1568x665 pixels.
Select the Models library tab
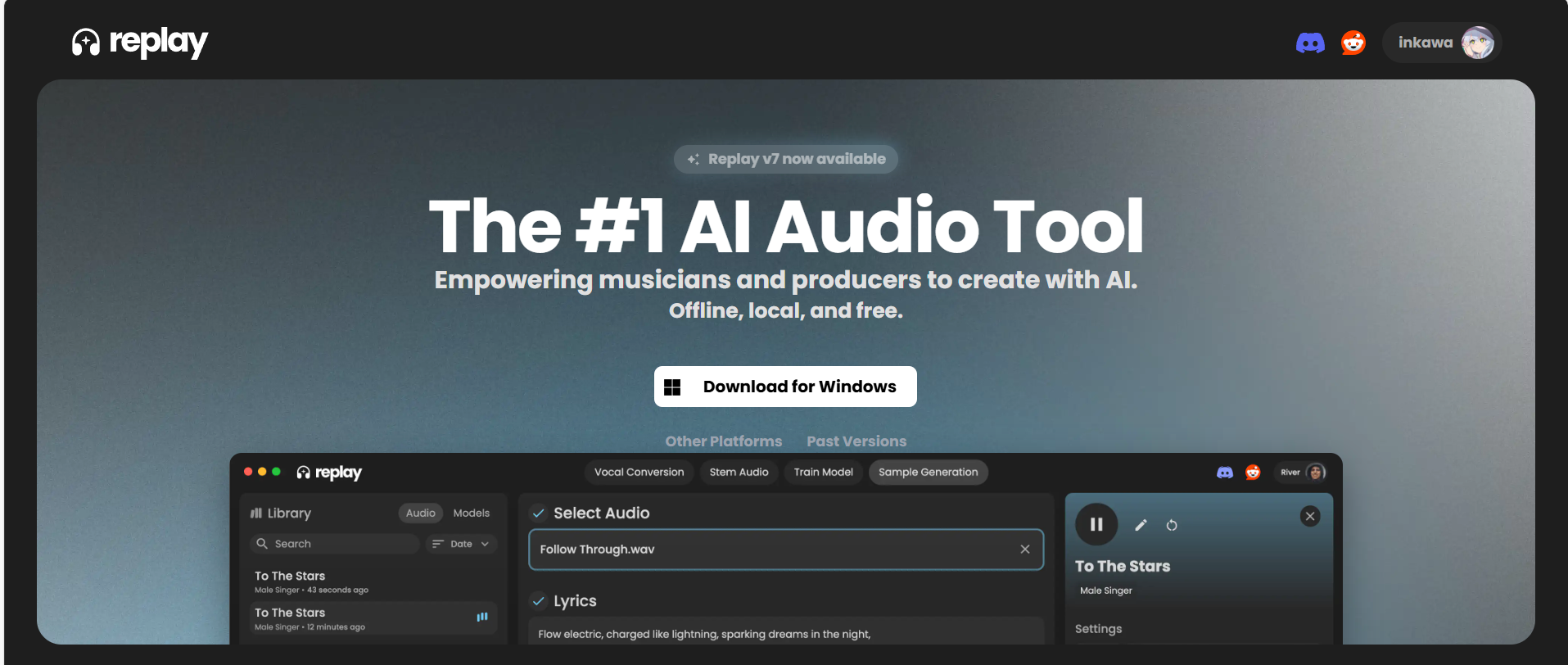point(472,513)
